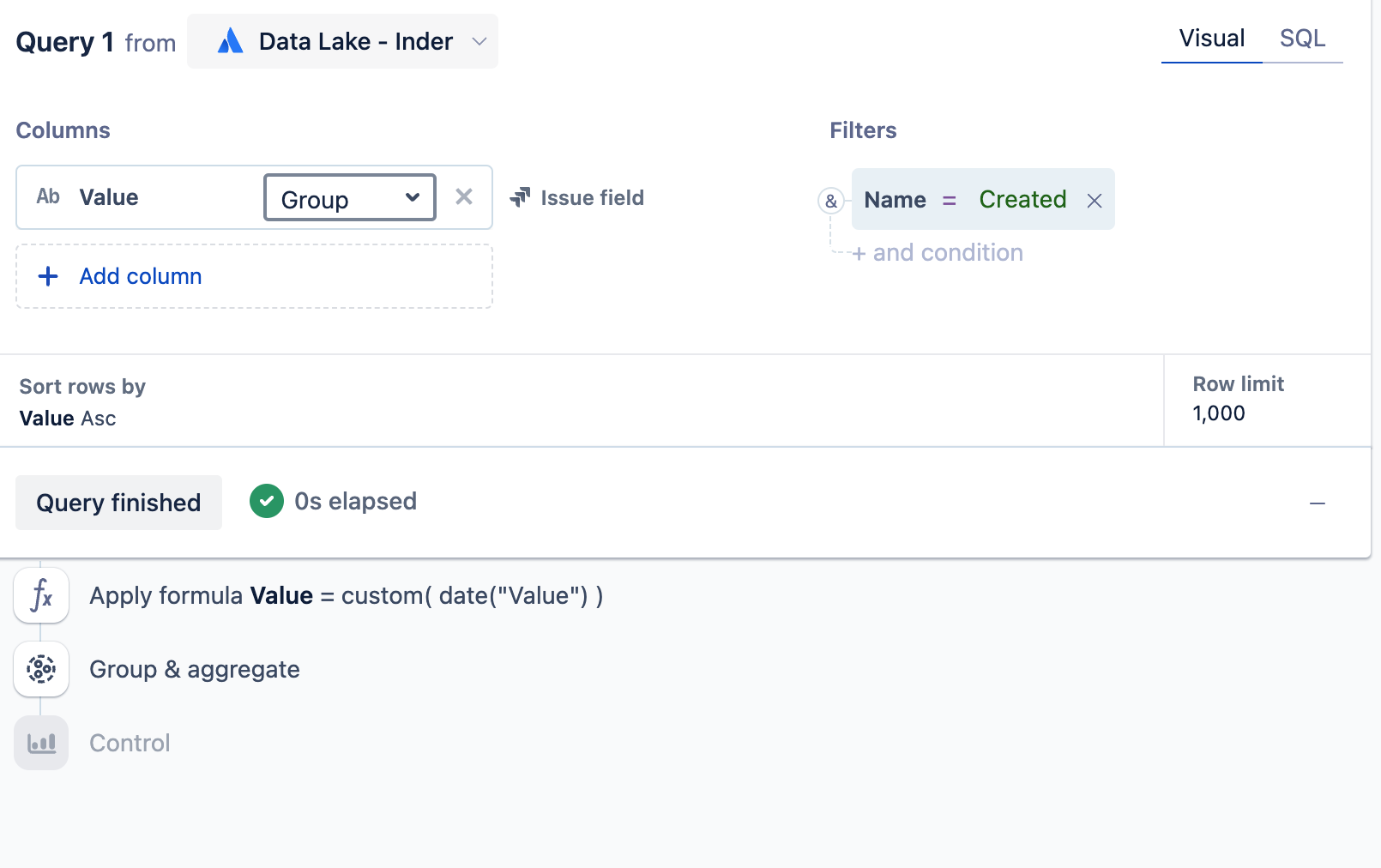
Task: Expand the Created filter value selector
Action: pyautogui.click(x=1022, y=199)
